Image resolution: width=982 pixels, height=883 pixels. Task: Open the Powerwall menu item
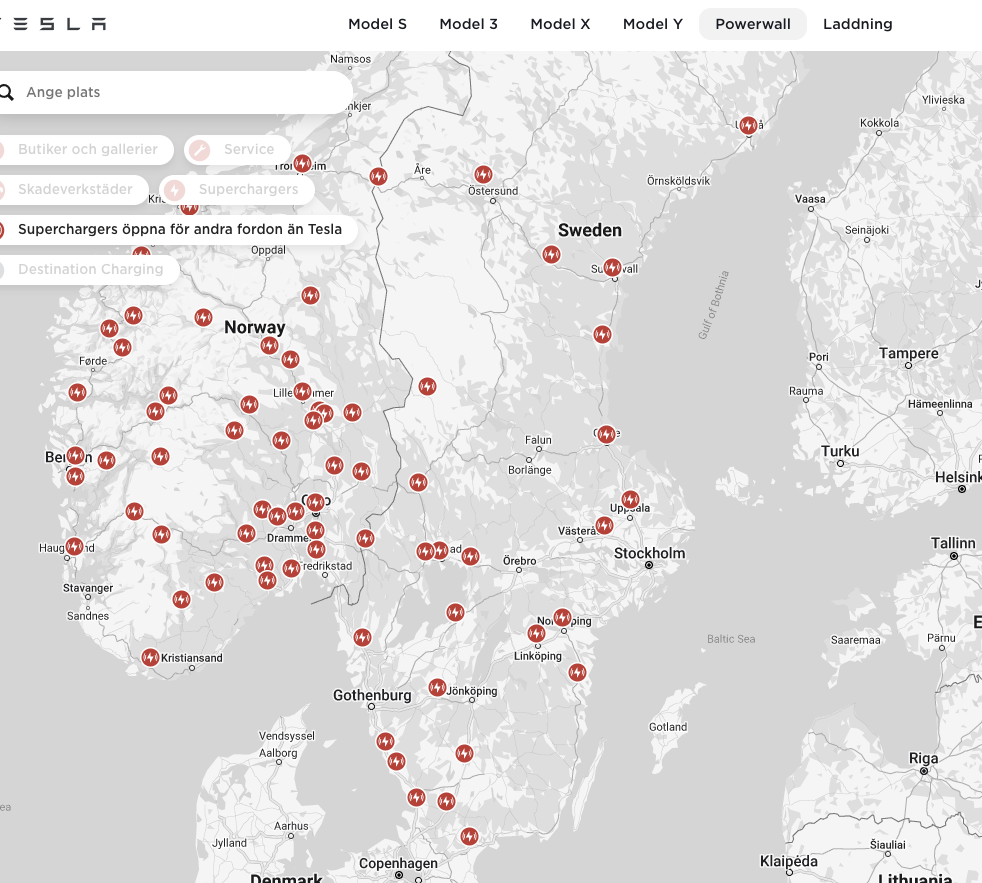(x=752, y=24)
